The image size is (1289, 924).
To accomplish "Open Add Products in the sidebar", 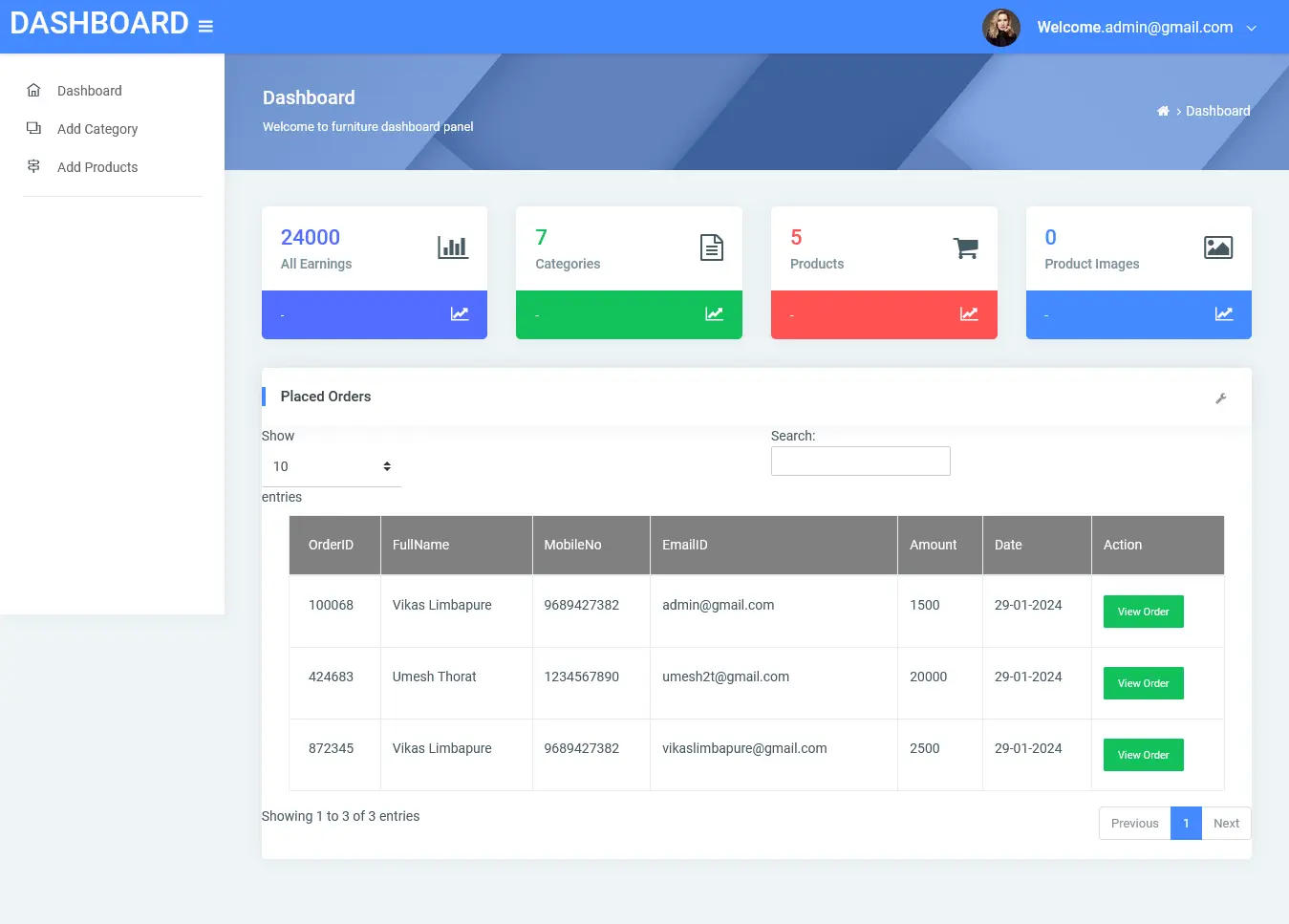I will tap(97, 167).
